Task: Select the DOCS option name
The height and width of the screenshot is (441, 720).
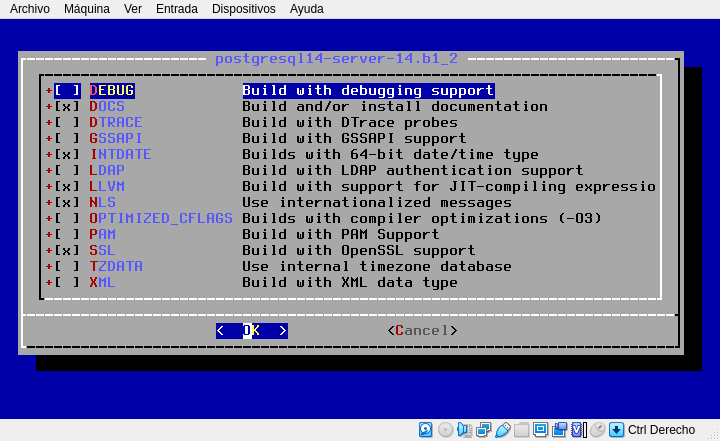Action: (x=107, y=107)
